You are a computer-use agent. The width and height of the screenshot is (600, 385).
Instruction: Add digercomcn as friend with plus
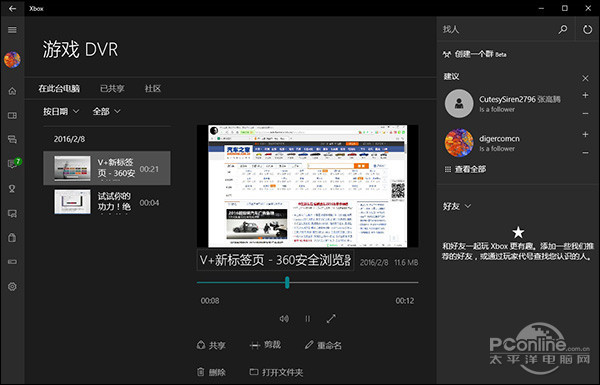[585, 134]
